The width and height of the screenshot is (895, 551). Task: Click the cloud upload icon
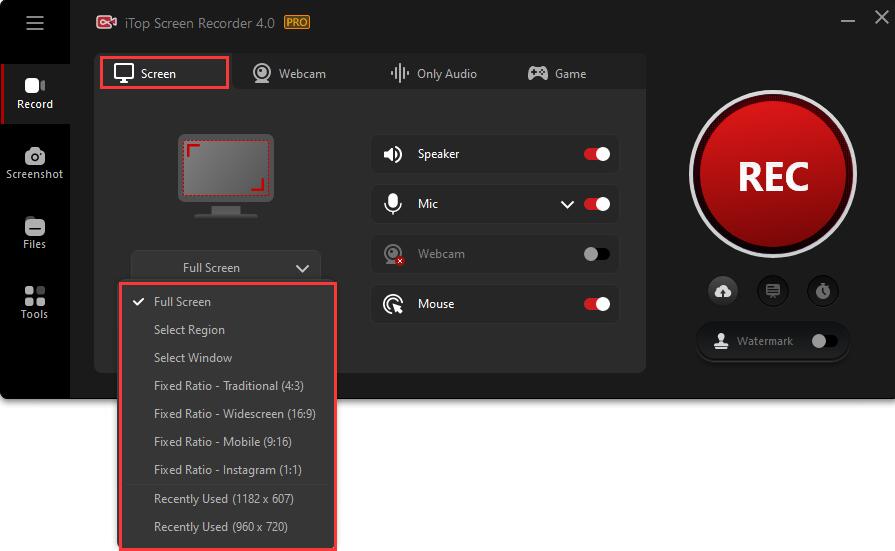[722, 291]
